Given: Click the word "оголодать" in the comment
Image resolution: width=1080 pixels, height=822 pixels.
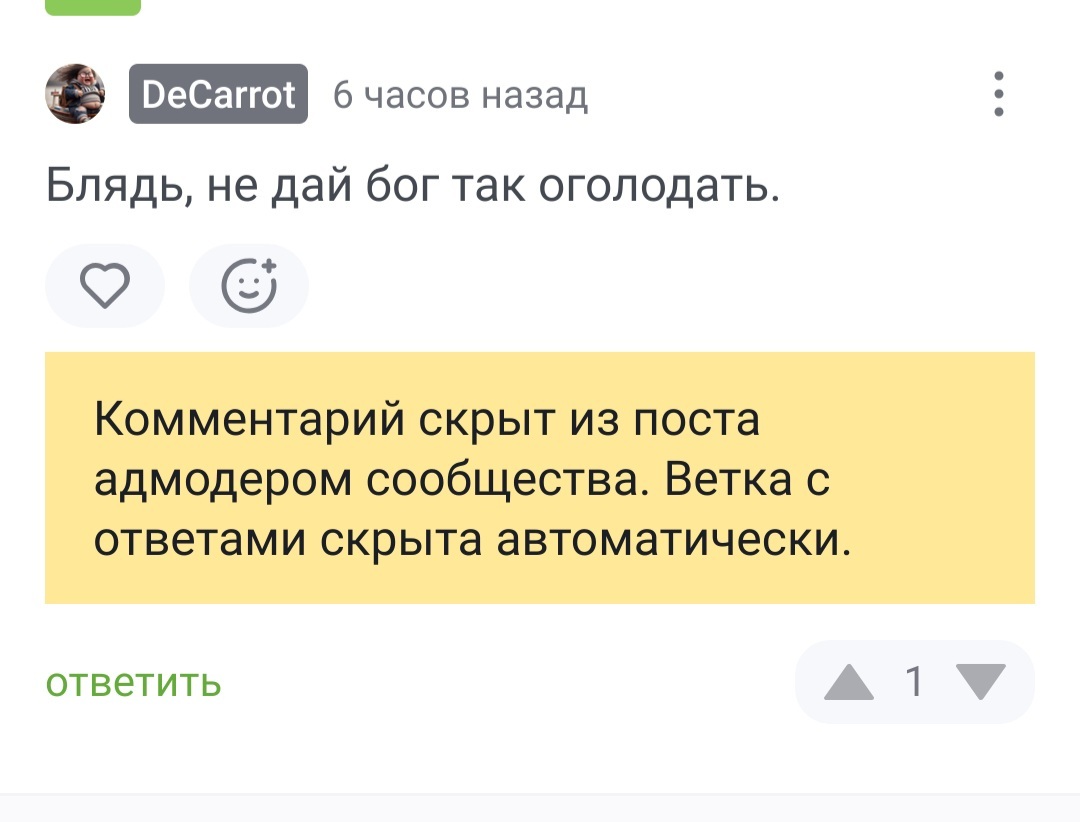Looking at the screenshot, I should (x=660, y=186).
